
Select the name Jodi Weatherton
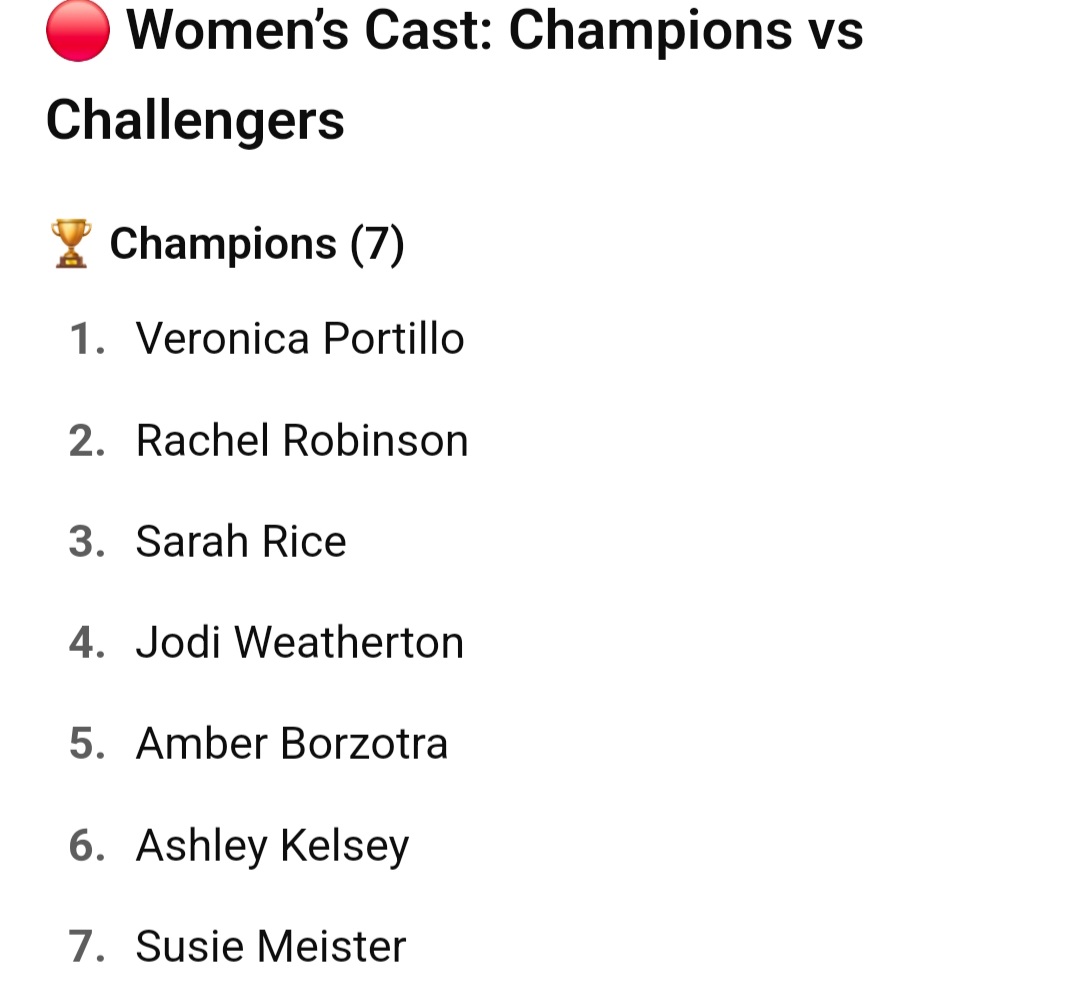(300, 642)
